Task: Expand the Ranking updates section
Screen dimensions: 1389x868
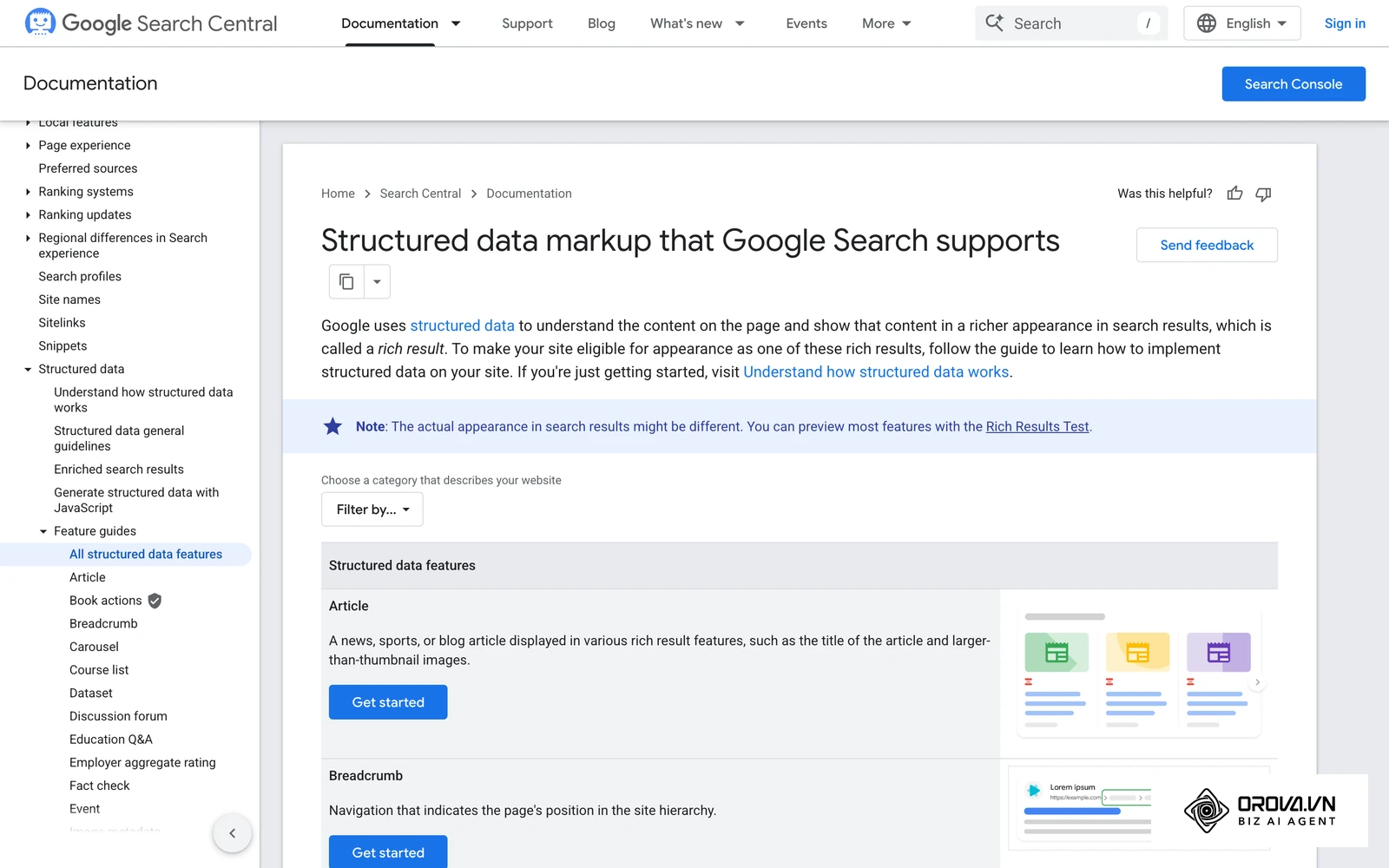Action: 28,215
